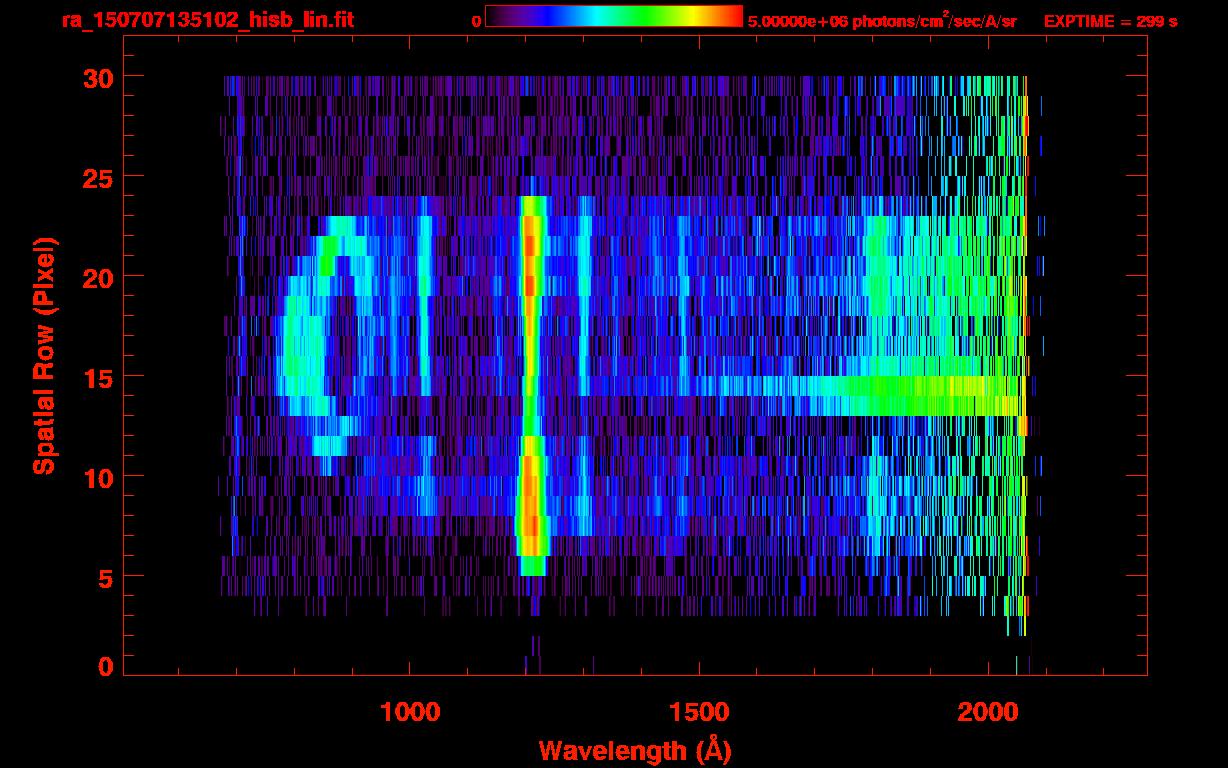Click the EXPTIME = 299 s text
This screenshot has width=1228, height=768.
coord(1110,21)
